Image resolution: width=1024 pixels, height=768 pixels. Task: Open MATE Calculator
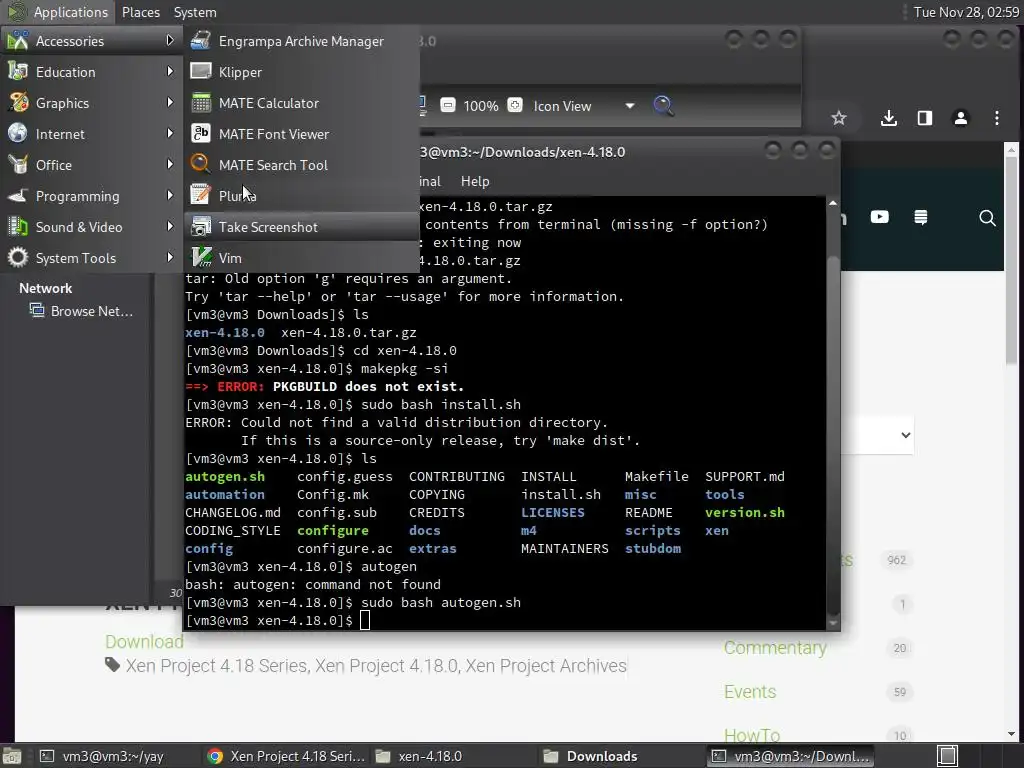pyautogui.click(x=301, y=103)
